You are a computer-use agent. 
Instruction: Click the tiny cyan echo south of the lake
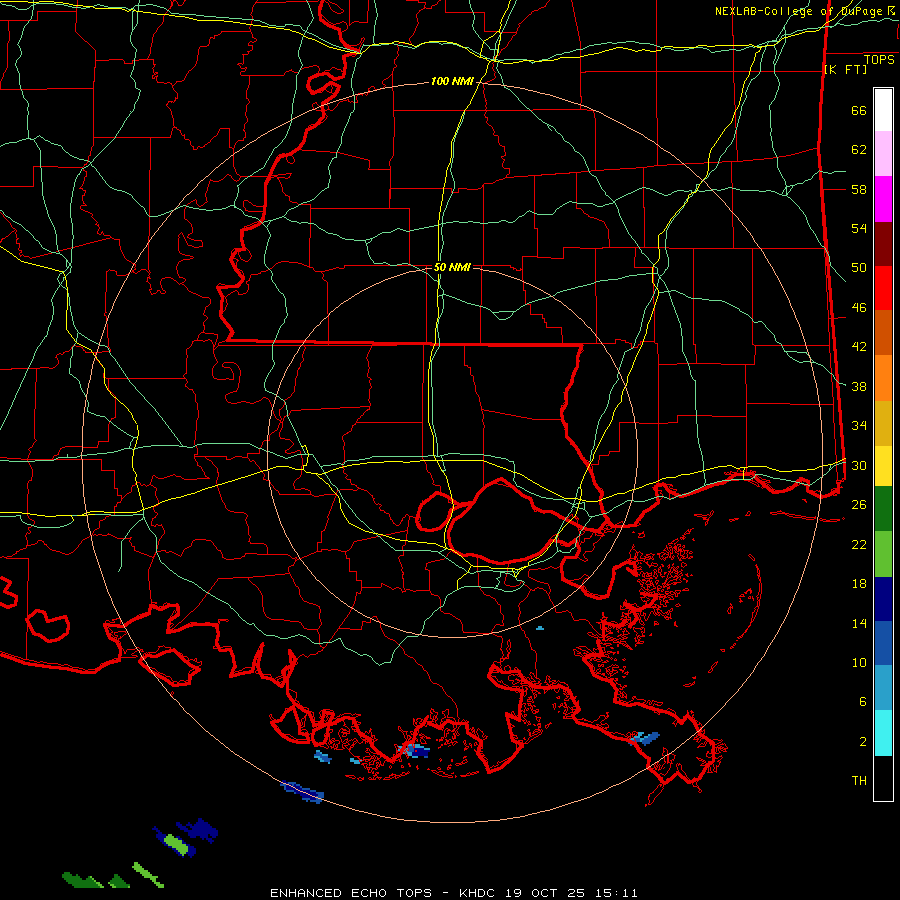tap(540, 629)
